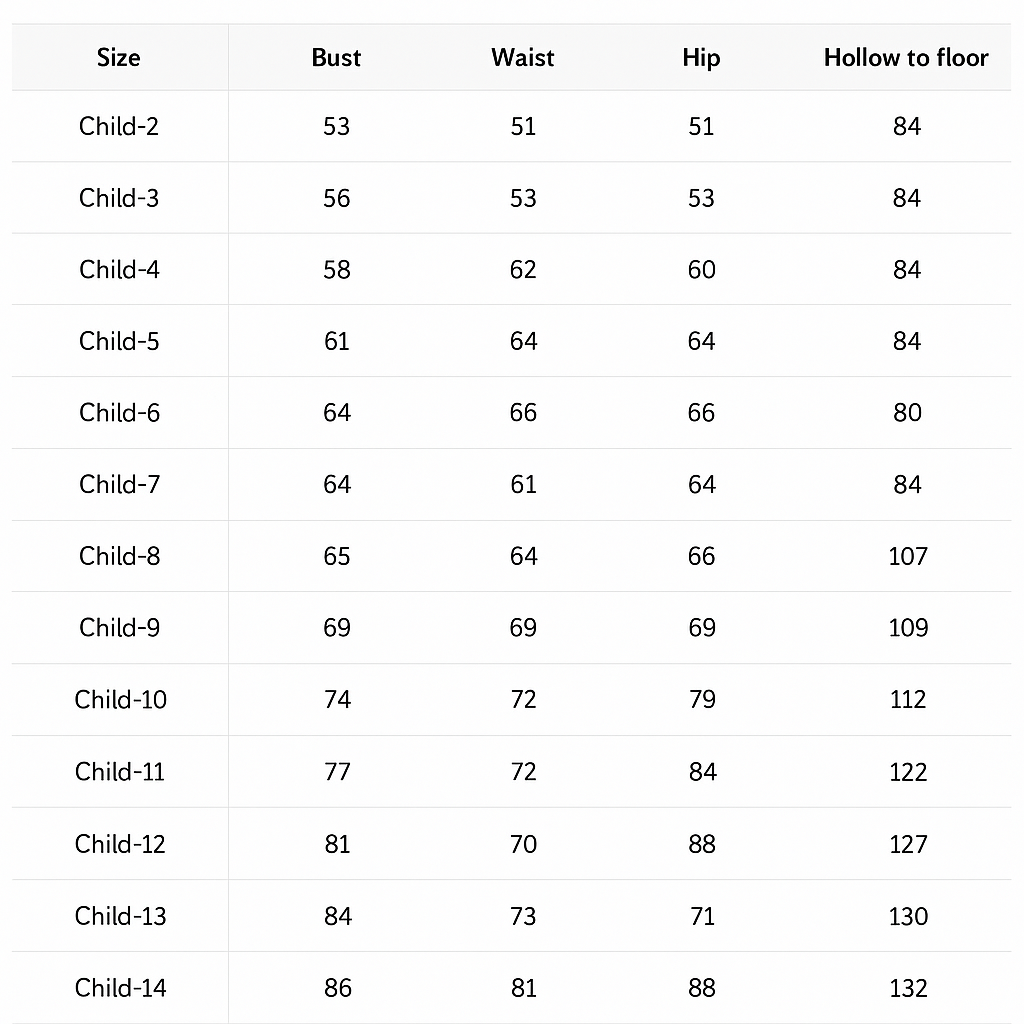The image size is (1024, 1024).
Task: Click the Child-13 hollow to floor value 130
Action: point(908,916)
